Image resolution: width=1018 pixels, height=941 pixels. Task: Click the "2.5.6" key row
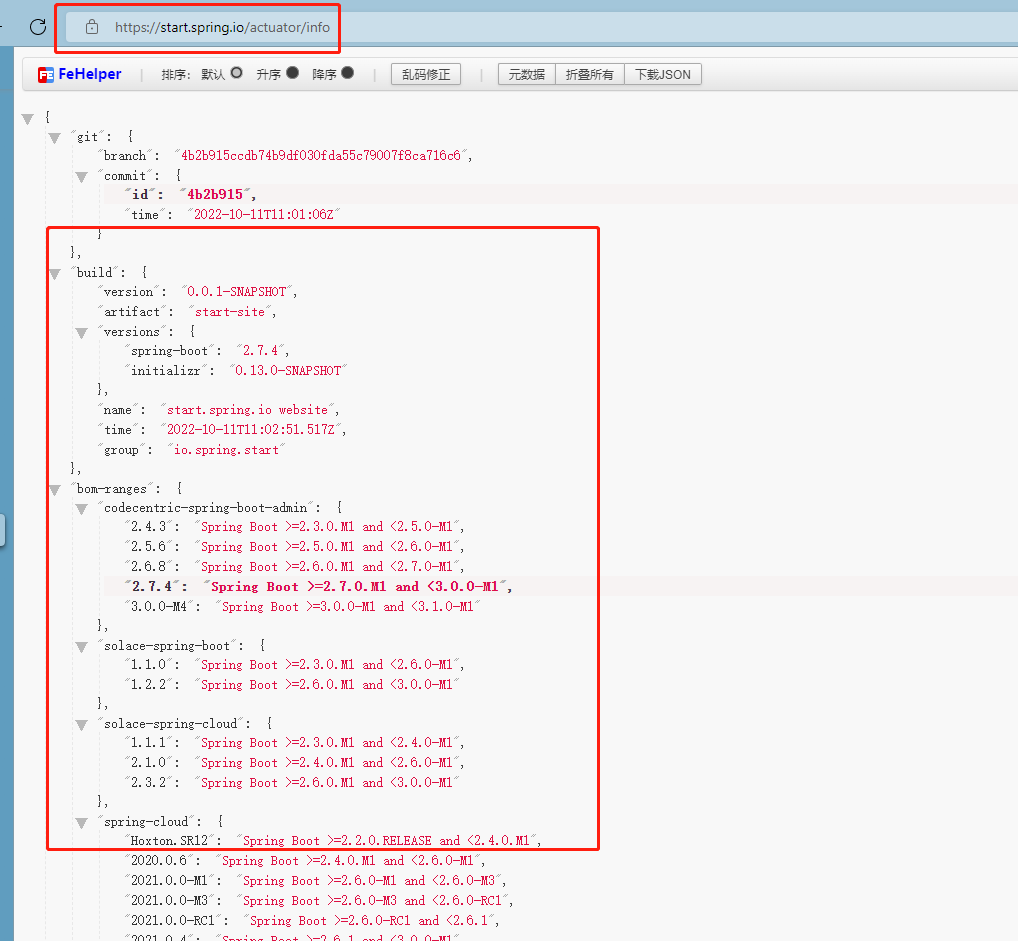pos(149,547)
